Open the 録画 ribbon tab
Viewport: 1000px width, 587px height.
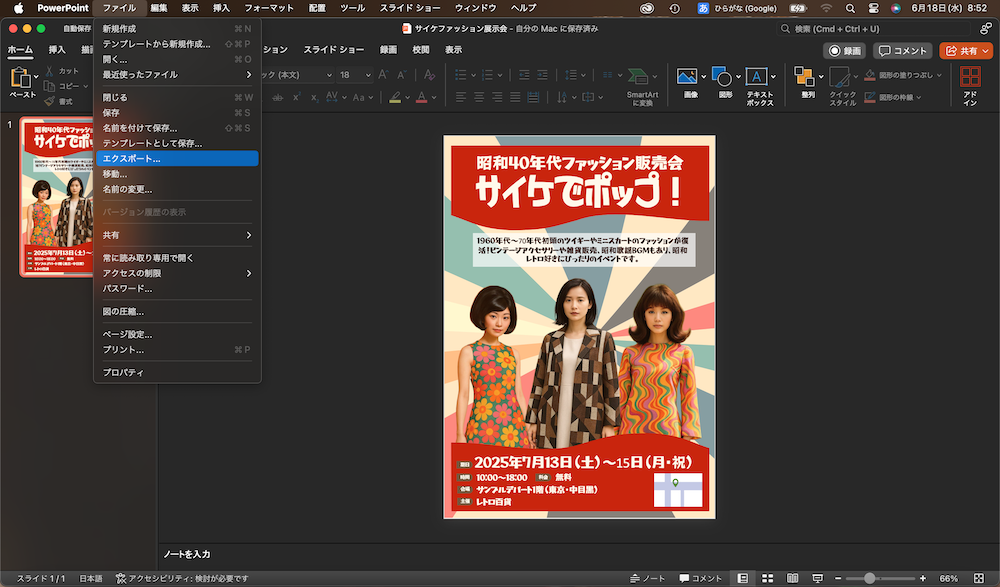388,50
